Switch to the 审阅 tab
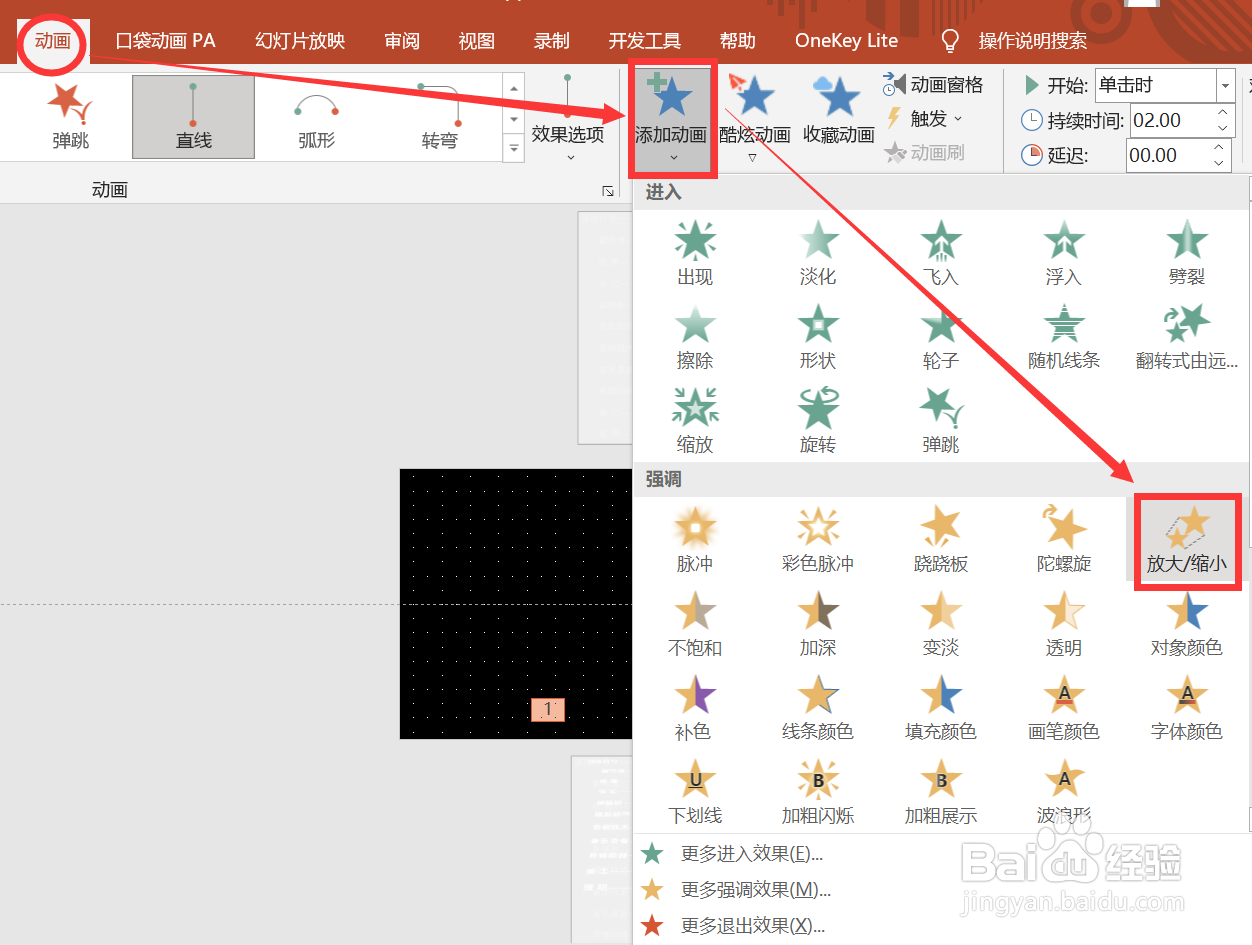The image size is (1252, 945). [x=402, y=41]
